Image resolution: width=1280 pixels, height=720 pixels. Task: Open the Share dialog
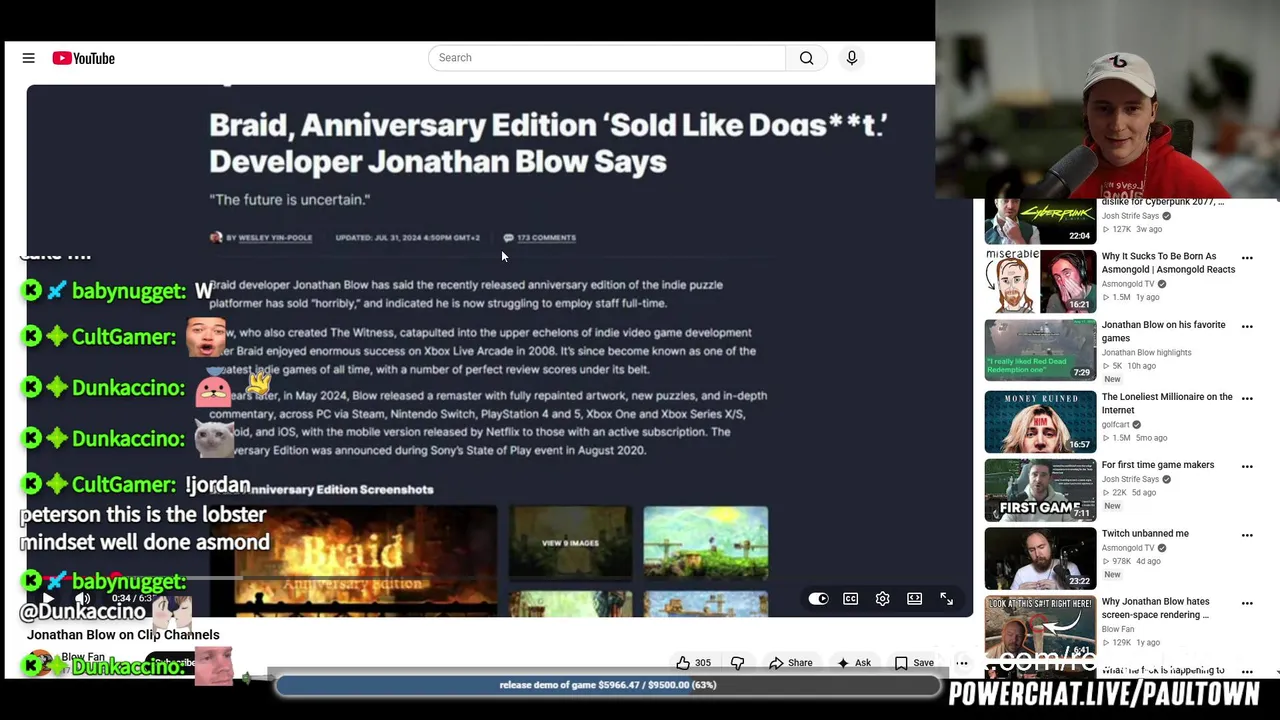[x=790, y=663]
